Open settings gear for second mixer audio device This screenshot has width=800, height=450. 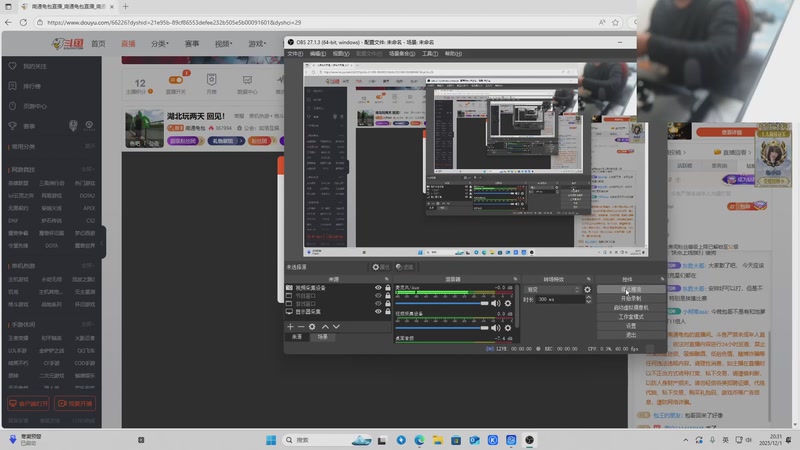(508, 328)
